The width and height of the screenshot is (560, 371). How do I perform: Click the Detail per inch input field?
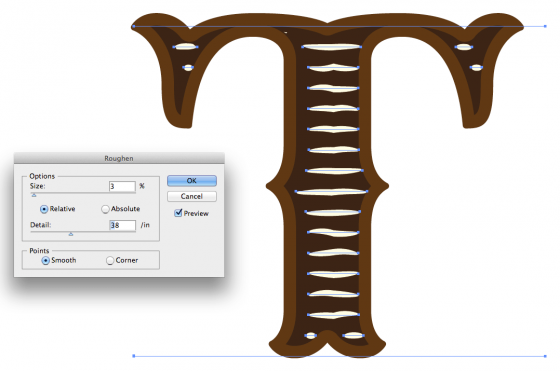122,225
